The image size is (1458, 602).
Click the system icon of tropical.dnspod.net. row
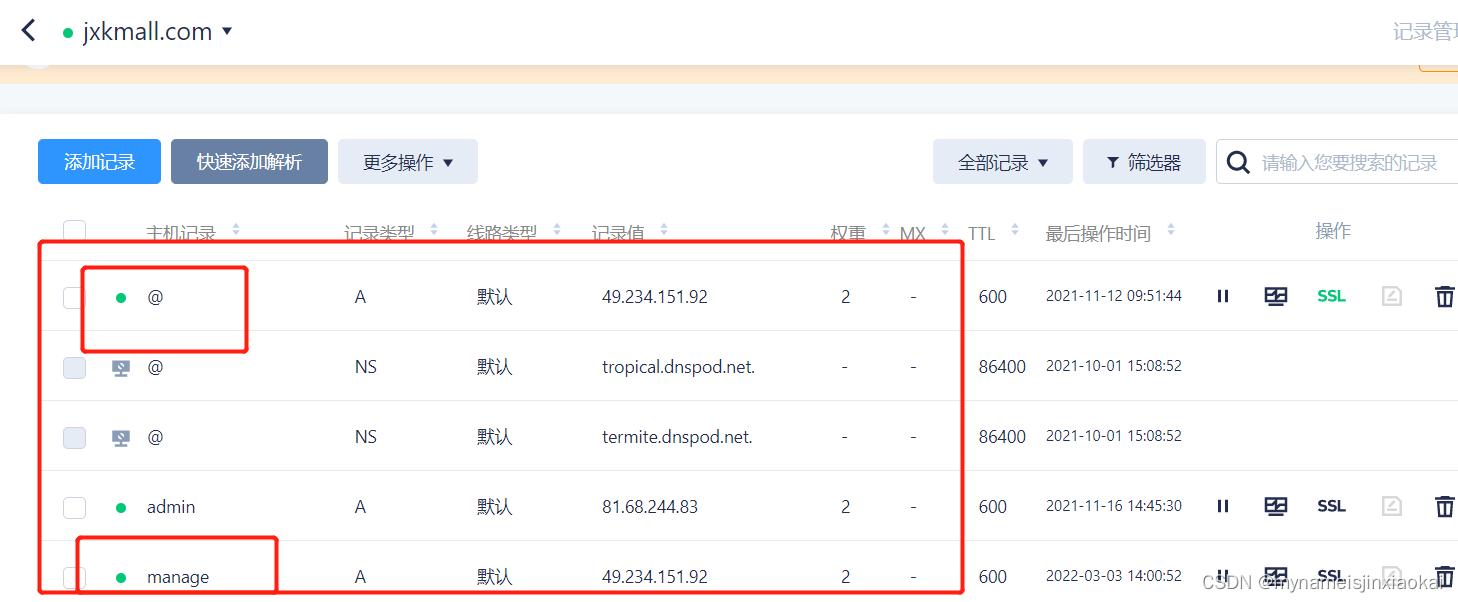click(121, 368)
